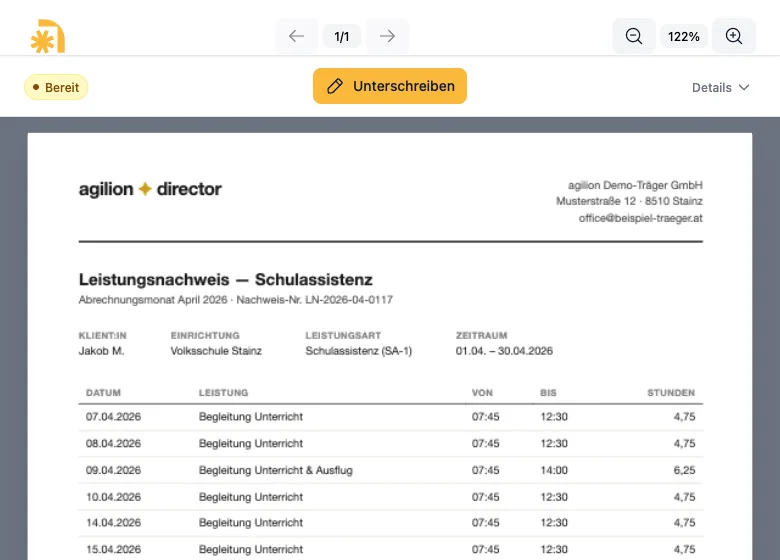Click date cell 07.04.2026

tap(113, 417)
